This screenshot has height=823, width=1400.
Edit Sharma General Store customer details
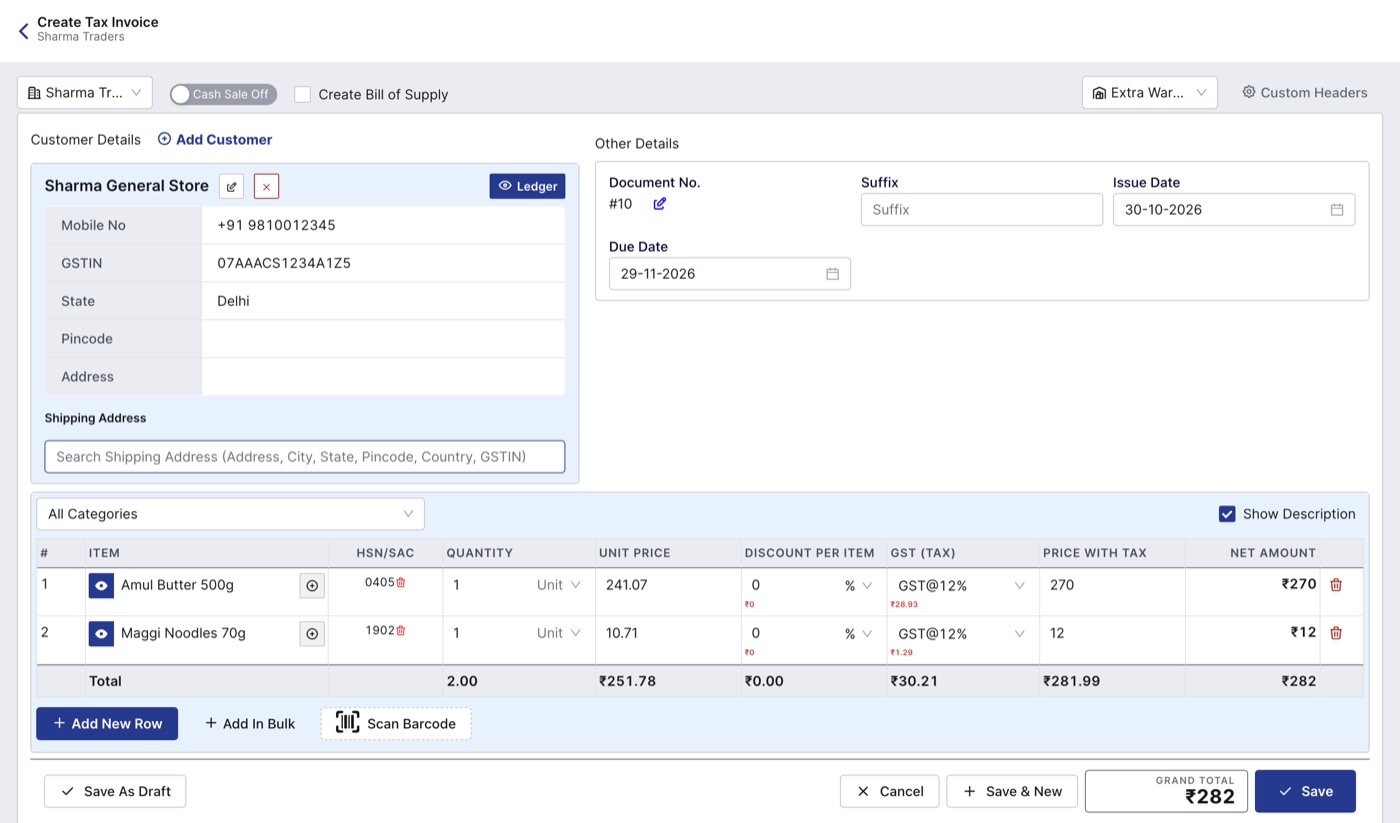[x=231, y=186]
